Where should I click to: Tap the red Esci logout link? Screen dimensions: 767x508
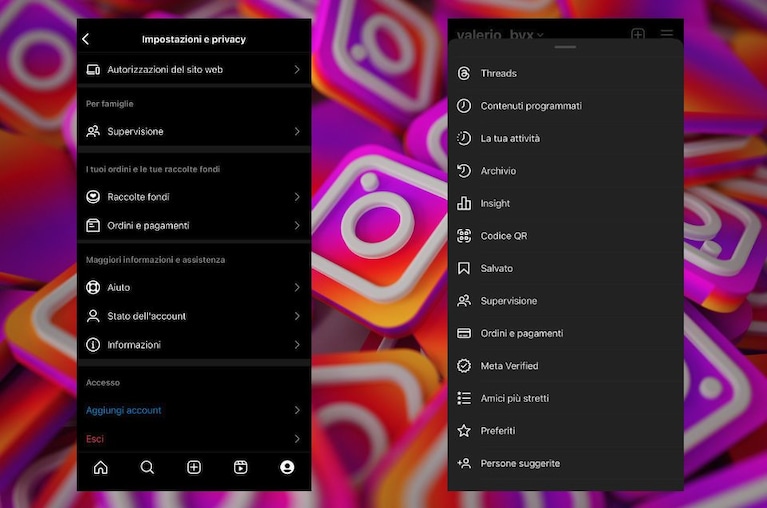[95, 439]
